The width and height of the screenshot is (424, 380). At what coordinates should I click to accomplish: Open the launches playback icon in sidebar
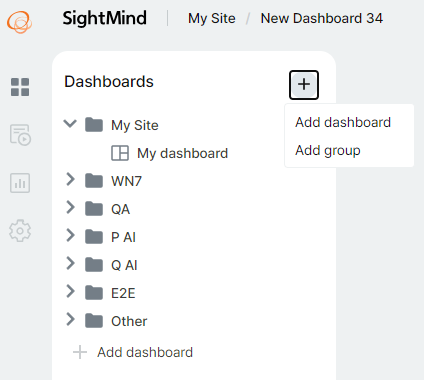[20, 135]
